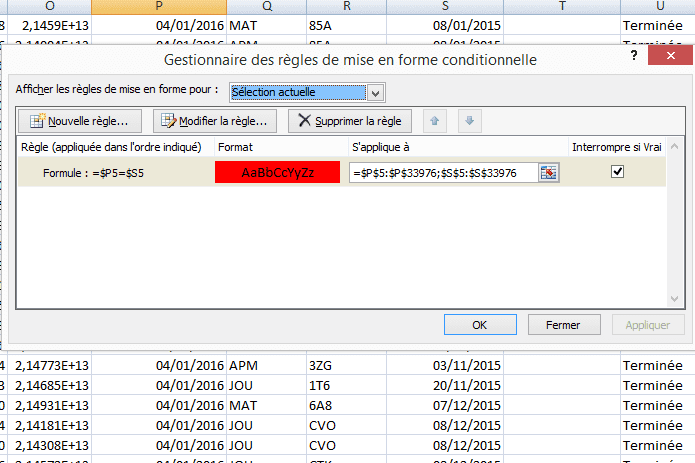Edit the S'applique à range field
Viewport: 695px width, 463px height.
(x=443, y=173)
